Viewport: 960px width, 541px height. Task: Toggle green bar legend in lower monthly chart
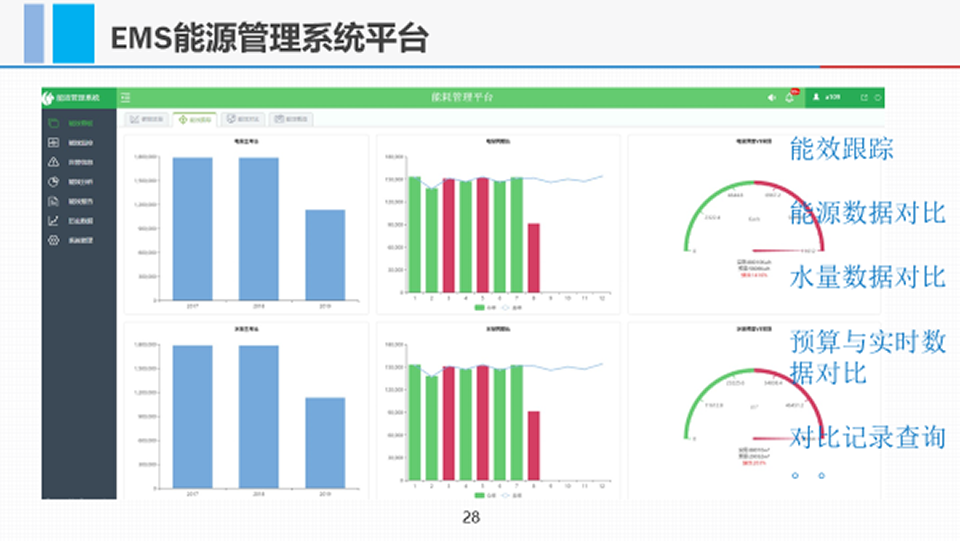(x=483, y=495)
